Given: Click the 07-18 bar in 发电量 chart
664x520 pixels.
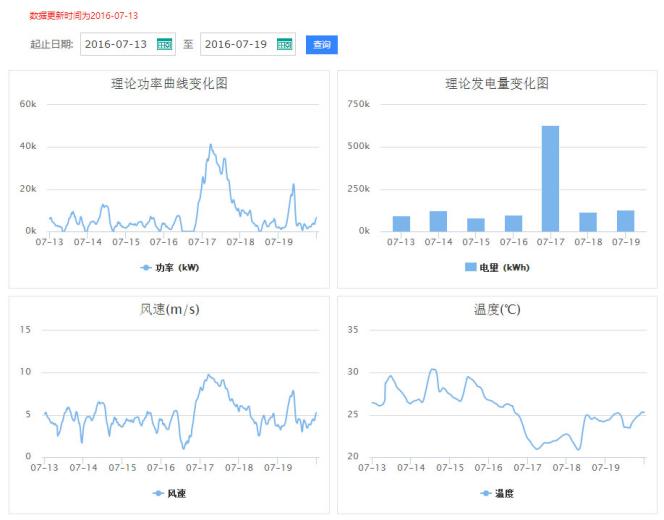Looking at the screenshot, I should click(x=587, y=221).
